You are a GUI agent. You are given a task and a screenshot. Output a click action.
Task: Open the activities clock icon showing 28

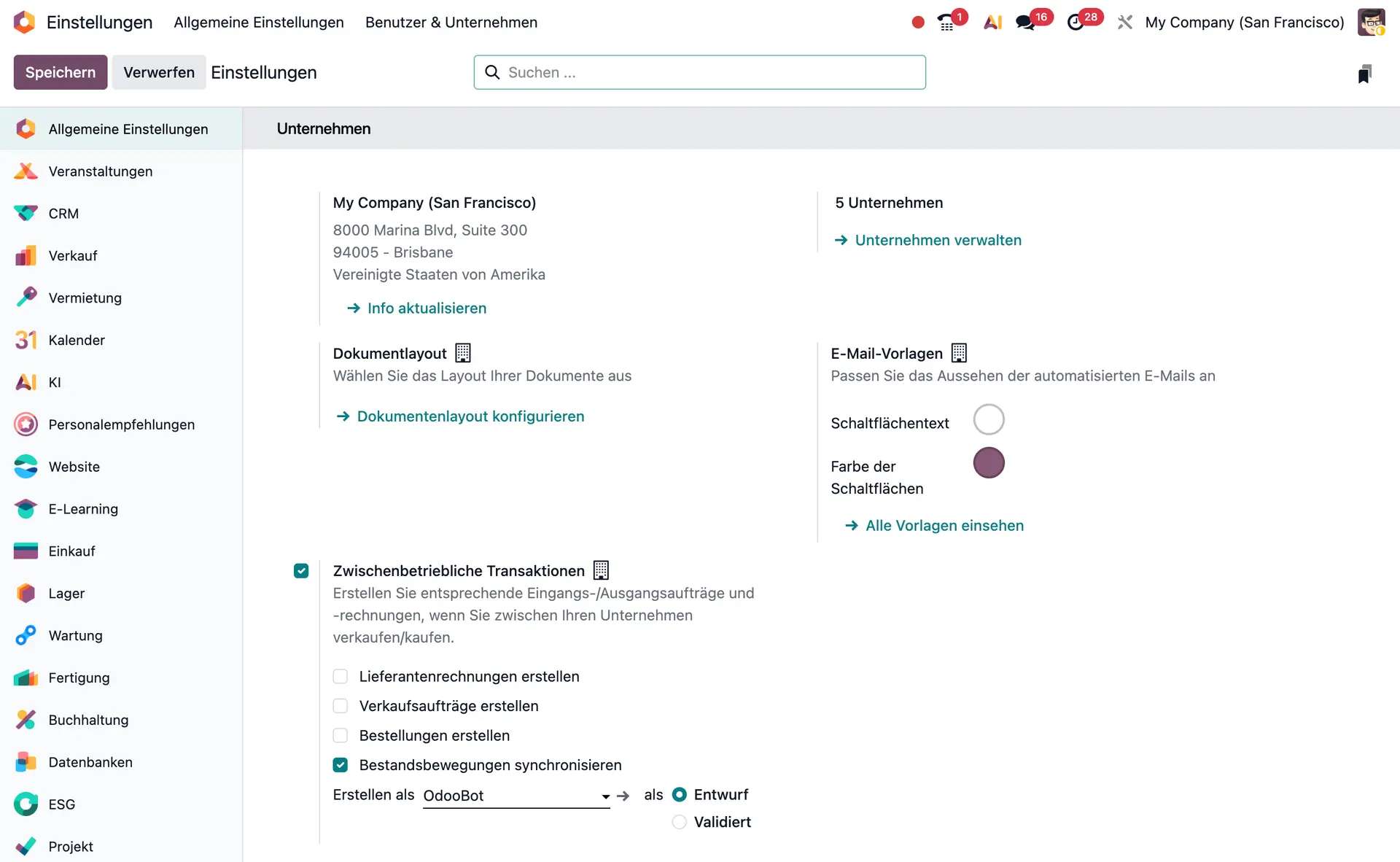tap(1078, 22)
